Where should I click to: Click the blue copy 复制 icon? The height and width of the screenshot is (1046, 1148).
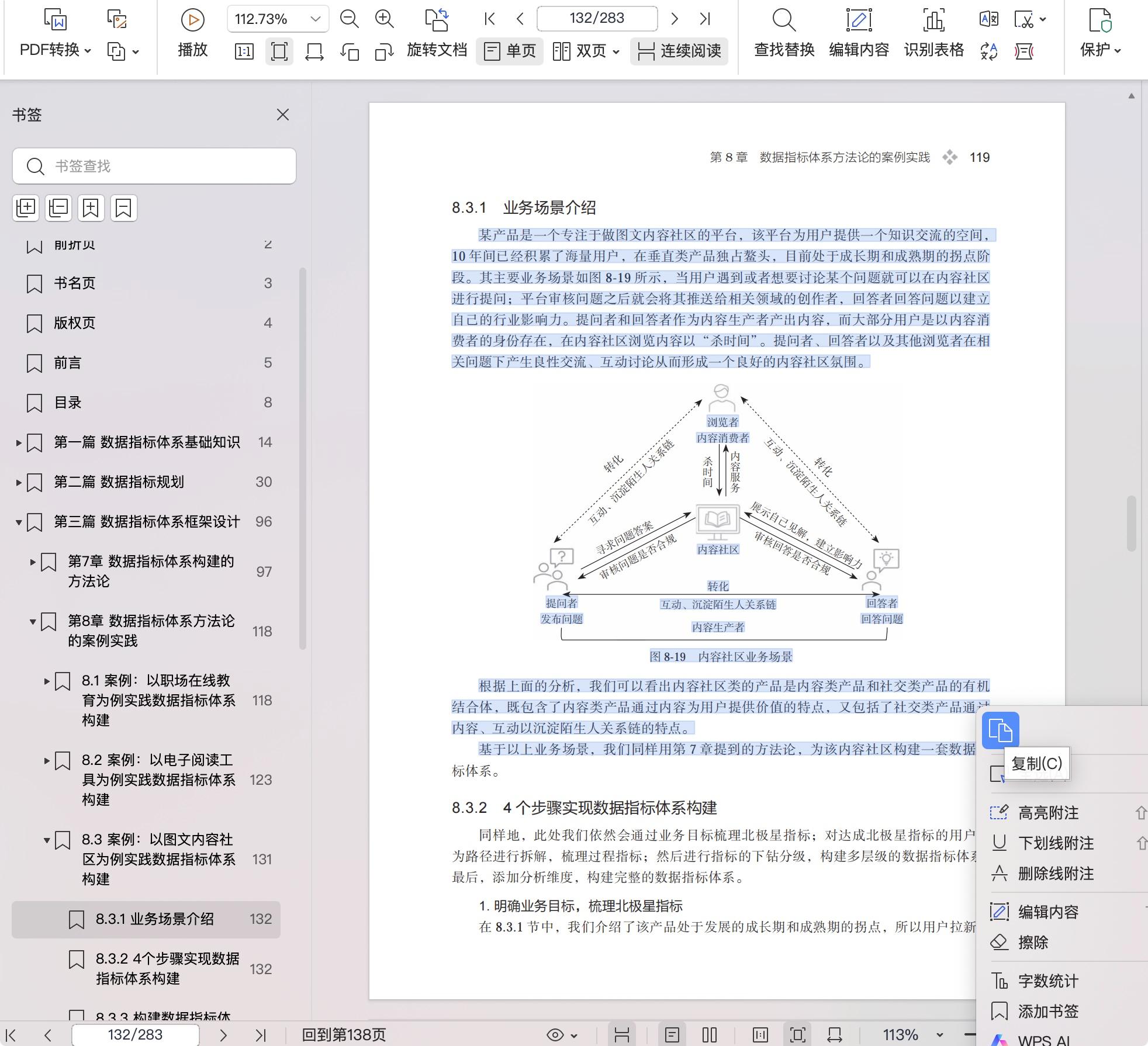[1000, 730]
